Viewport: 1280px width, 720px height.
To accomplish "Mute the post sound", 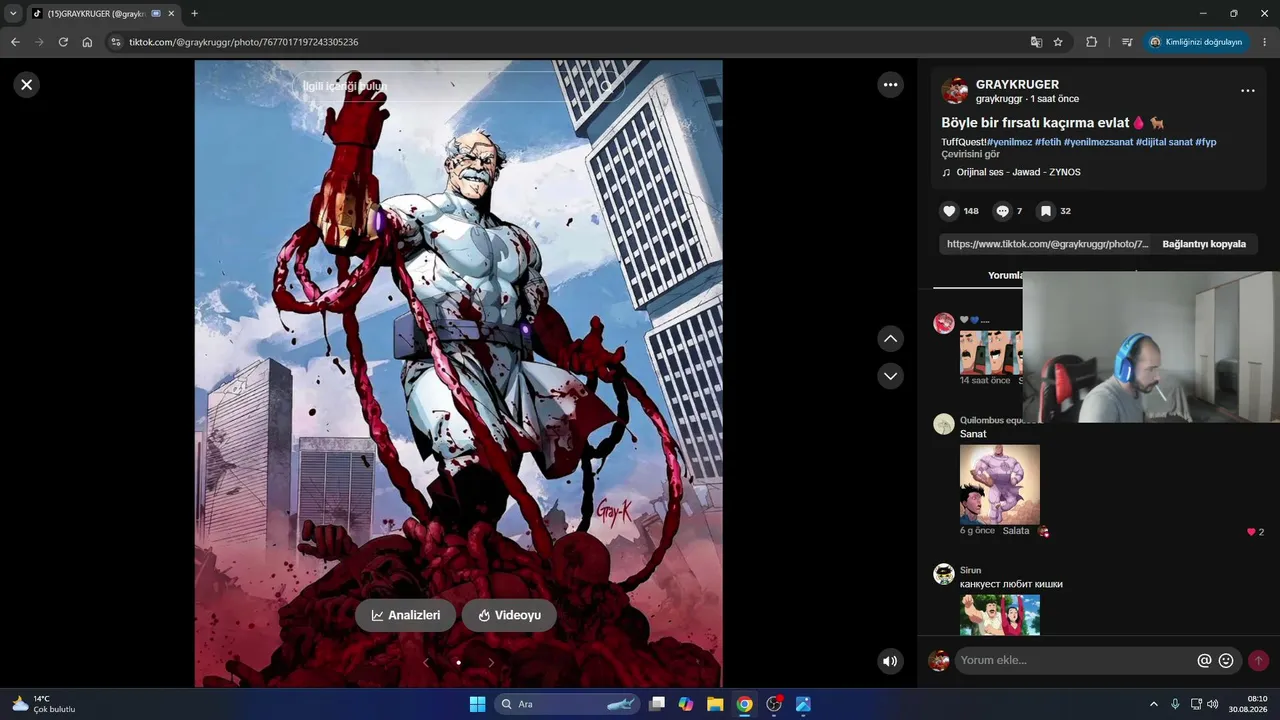I will [890, 661].
